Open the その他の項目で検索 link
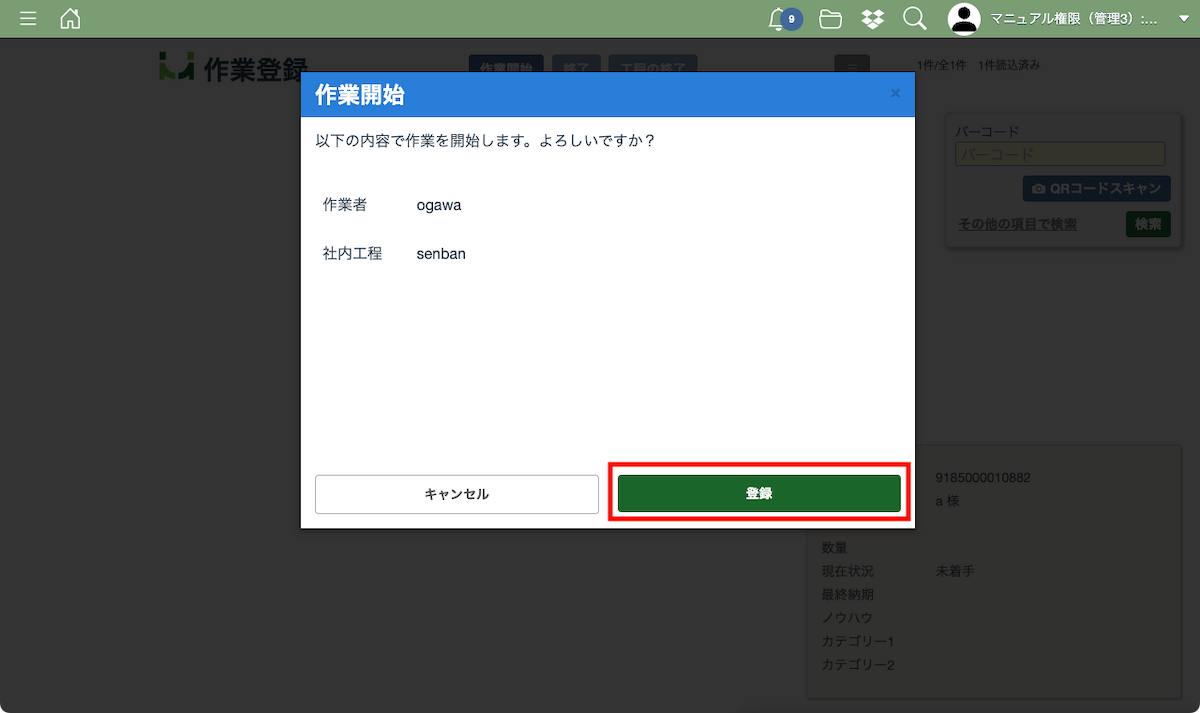The image size is (1200, 713). pos(1017,225)
